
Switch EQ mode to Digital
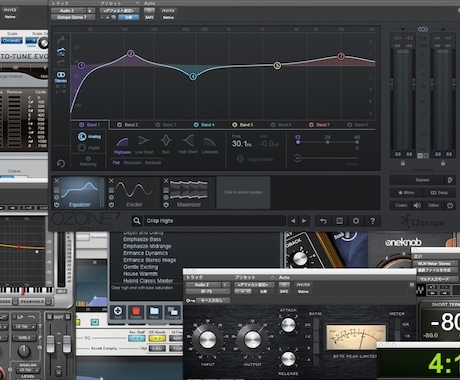tap(89, 147)
